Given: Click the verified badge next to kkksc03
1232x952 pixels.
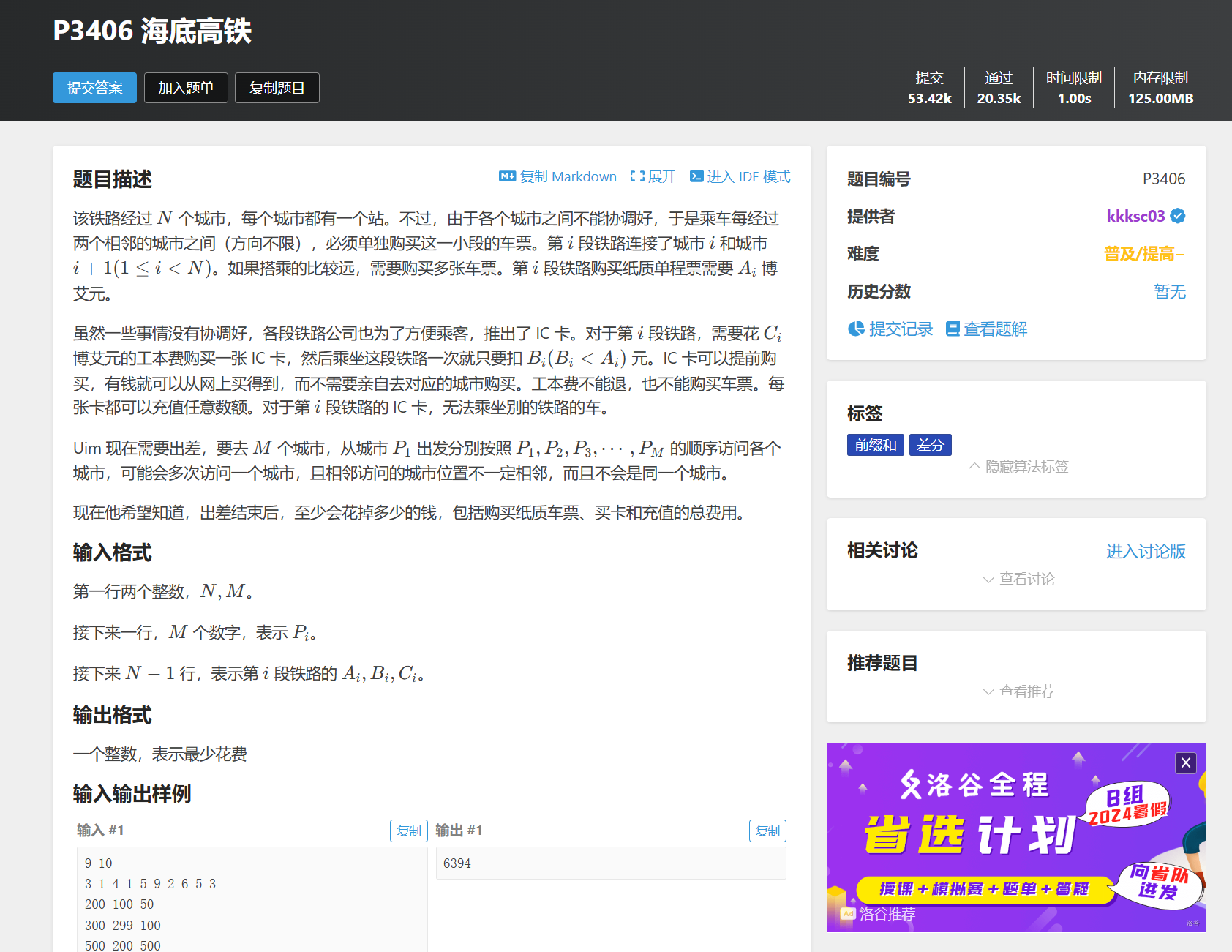Looking at the screenshot, I should click(x=1178, y=216).
